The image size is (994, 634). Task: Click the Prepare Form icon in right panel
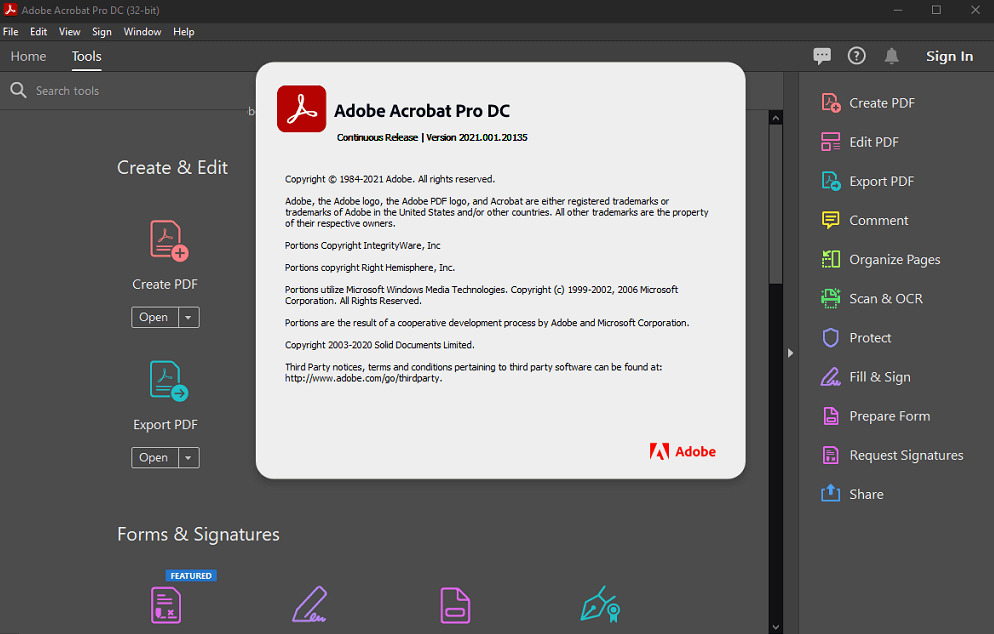point(830,417)
